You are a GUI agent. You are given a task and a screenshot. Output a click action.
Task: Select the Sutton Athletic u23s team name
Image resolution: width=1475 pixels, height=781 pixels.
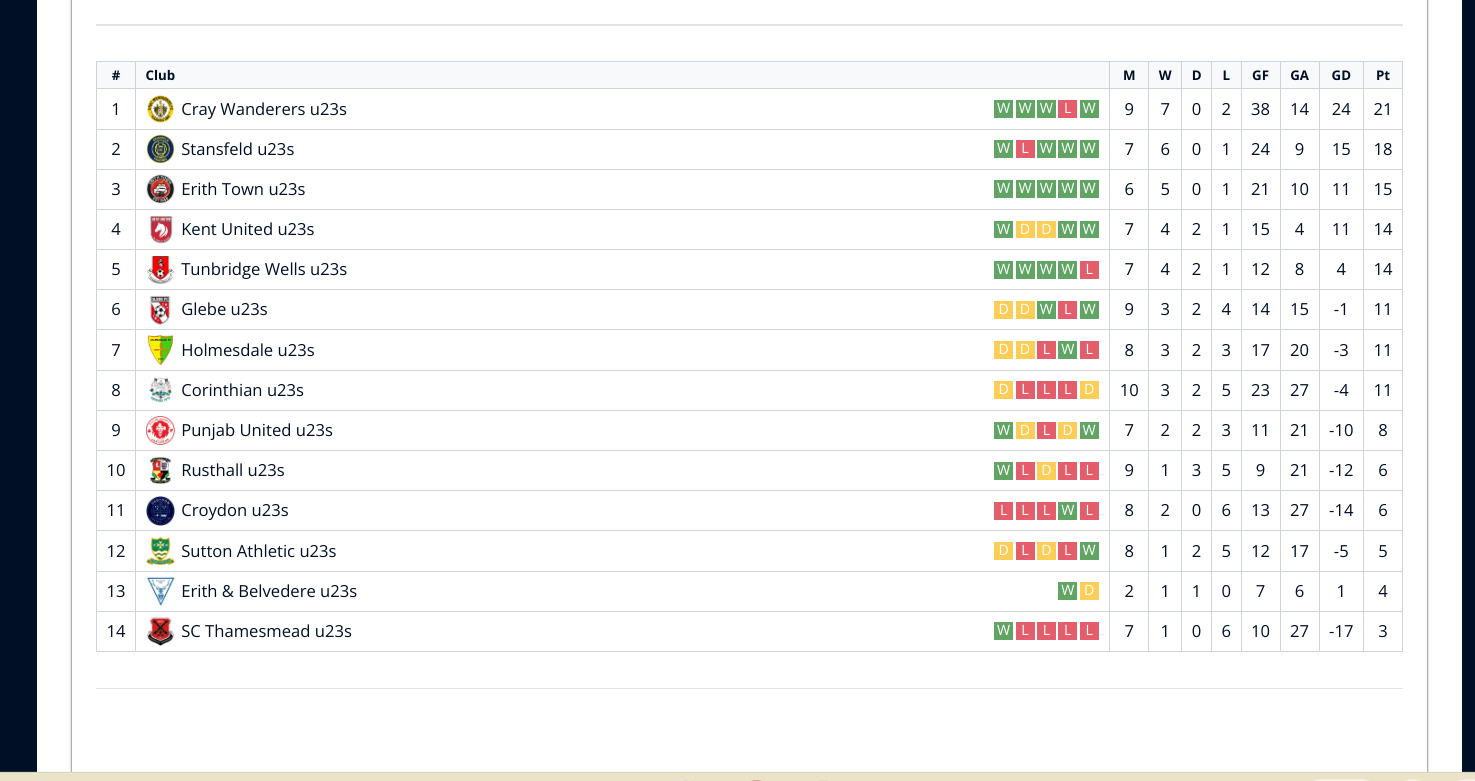coord(259,551)
